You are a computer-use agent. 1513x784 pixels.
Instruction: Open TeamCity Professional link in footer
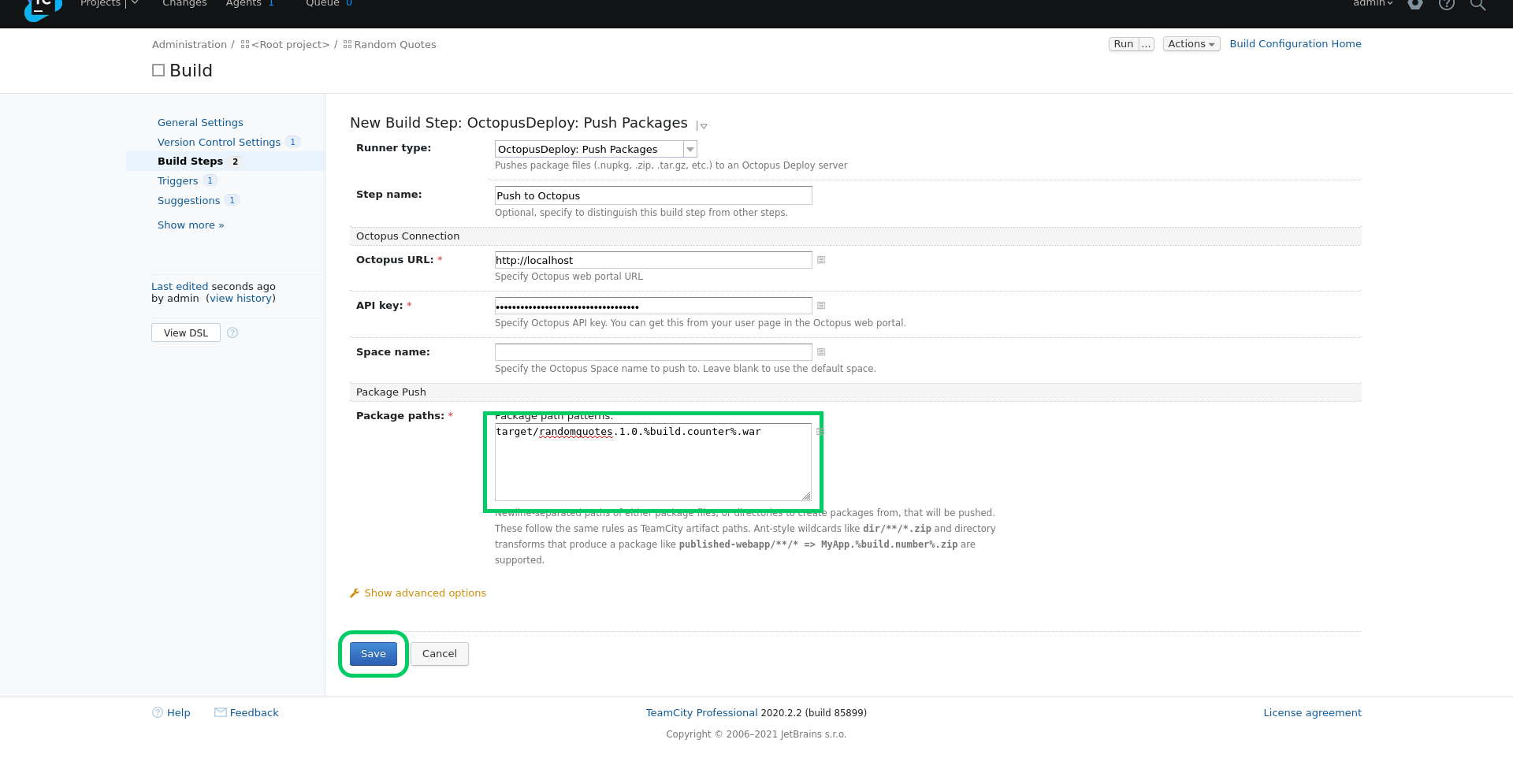tap(701, 713)
